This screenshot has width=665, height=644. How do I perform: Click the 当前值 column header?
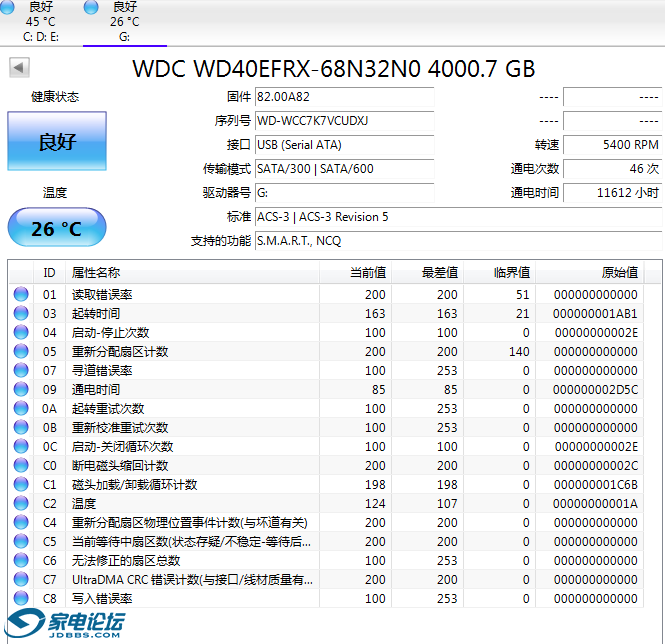coord(355,272)
